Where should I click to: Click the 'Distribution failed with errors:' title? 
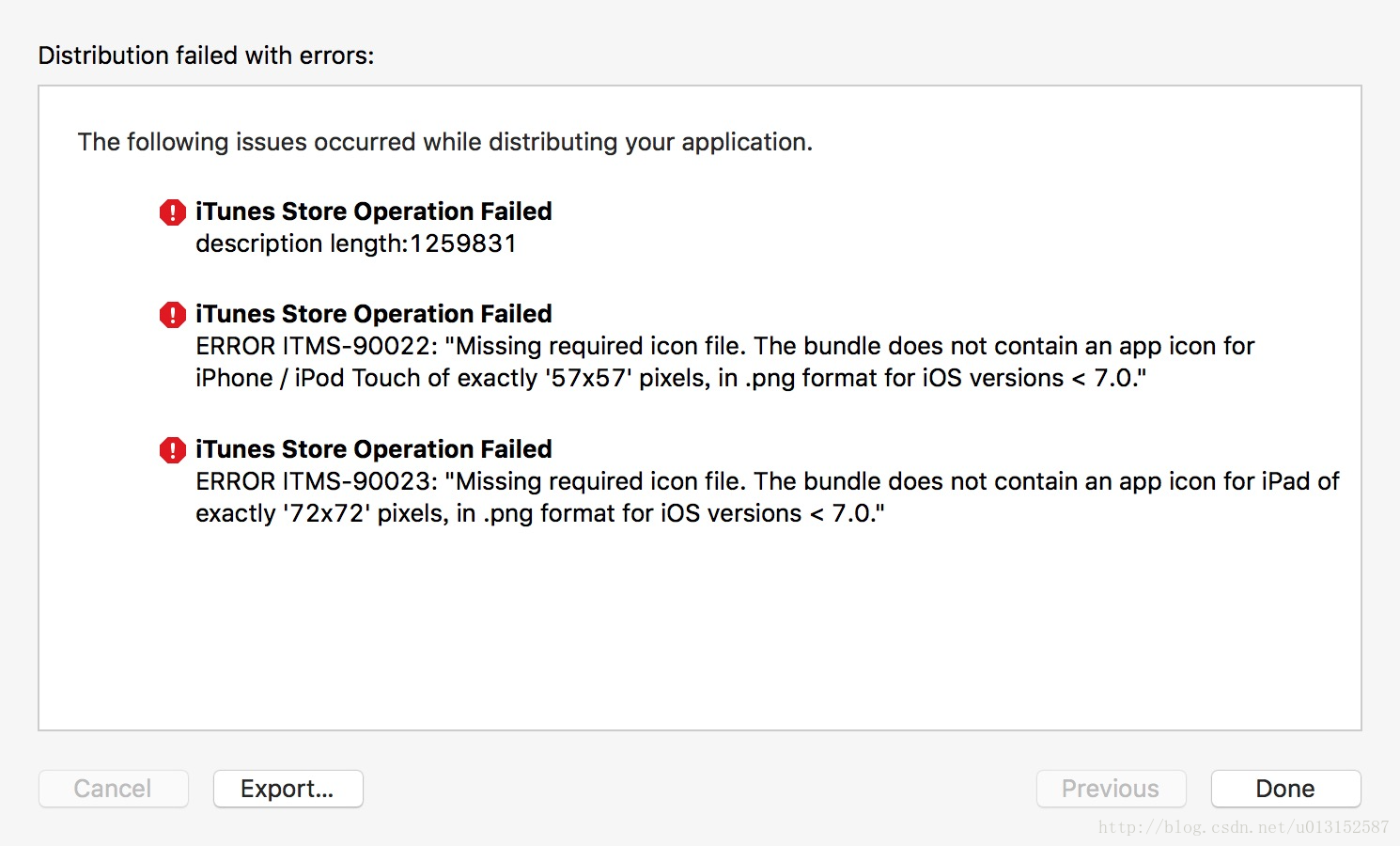click(x=206, y=55)
